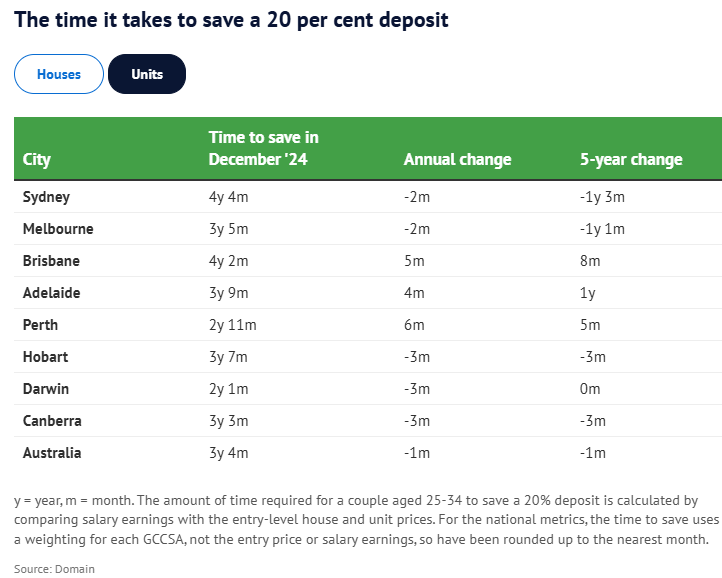This screenshot has width=722, height=578.
Task: Click the Brisbane city name
Action: point(51,261)
